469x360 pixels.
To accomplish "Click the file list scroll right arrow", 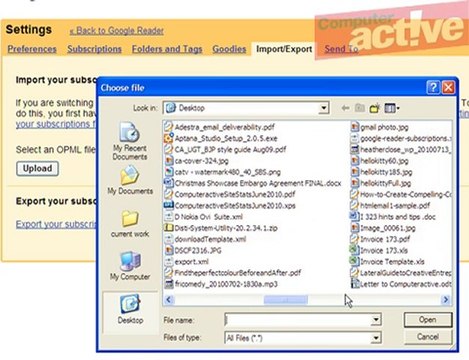I will pyautogui.click(x=445, y=300).
